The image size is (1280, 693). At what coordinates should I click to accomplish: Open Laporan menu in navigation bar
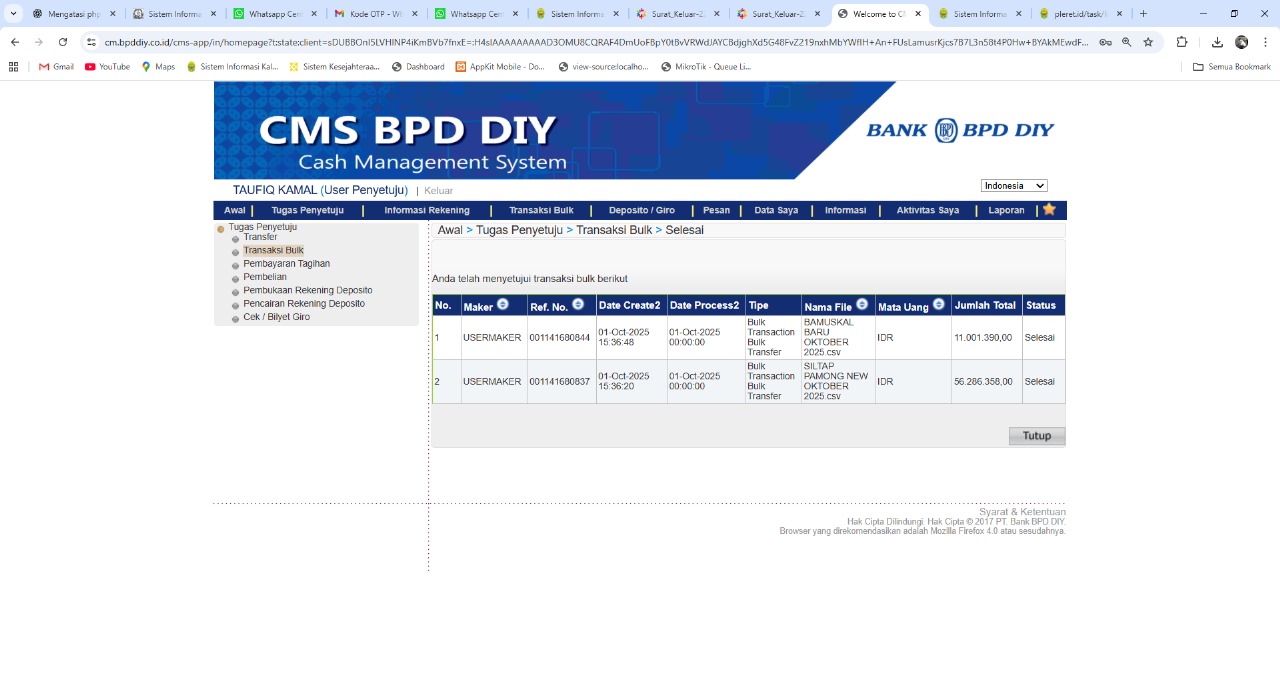click(x=1006, y=211)
